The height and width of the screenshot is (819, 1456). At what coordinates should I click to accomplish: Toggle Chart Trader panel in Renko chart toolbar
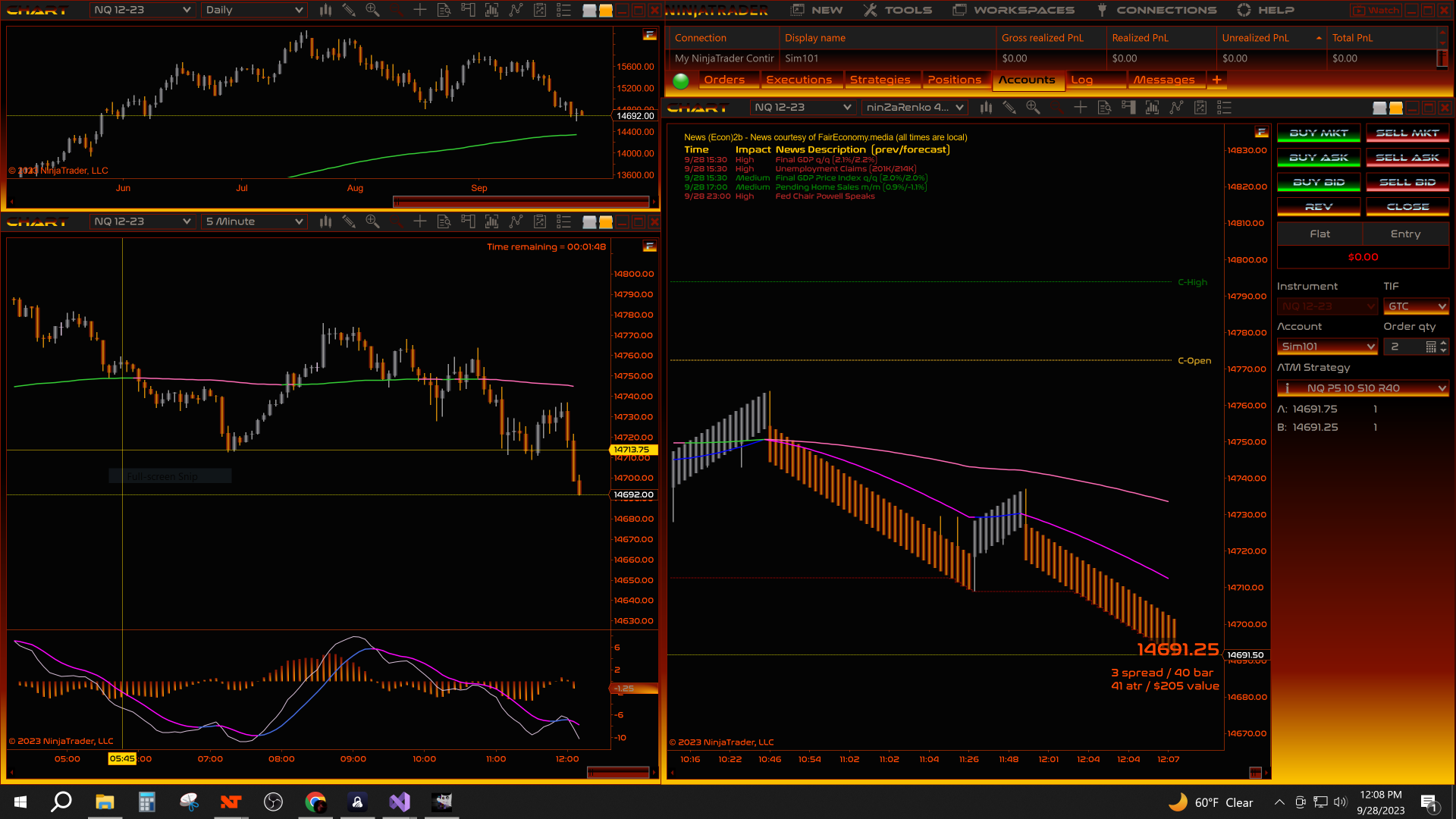pos(1128,108)
